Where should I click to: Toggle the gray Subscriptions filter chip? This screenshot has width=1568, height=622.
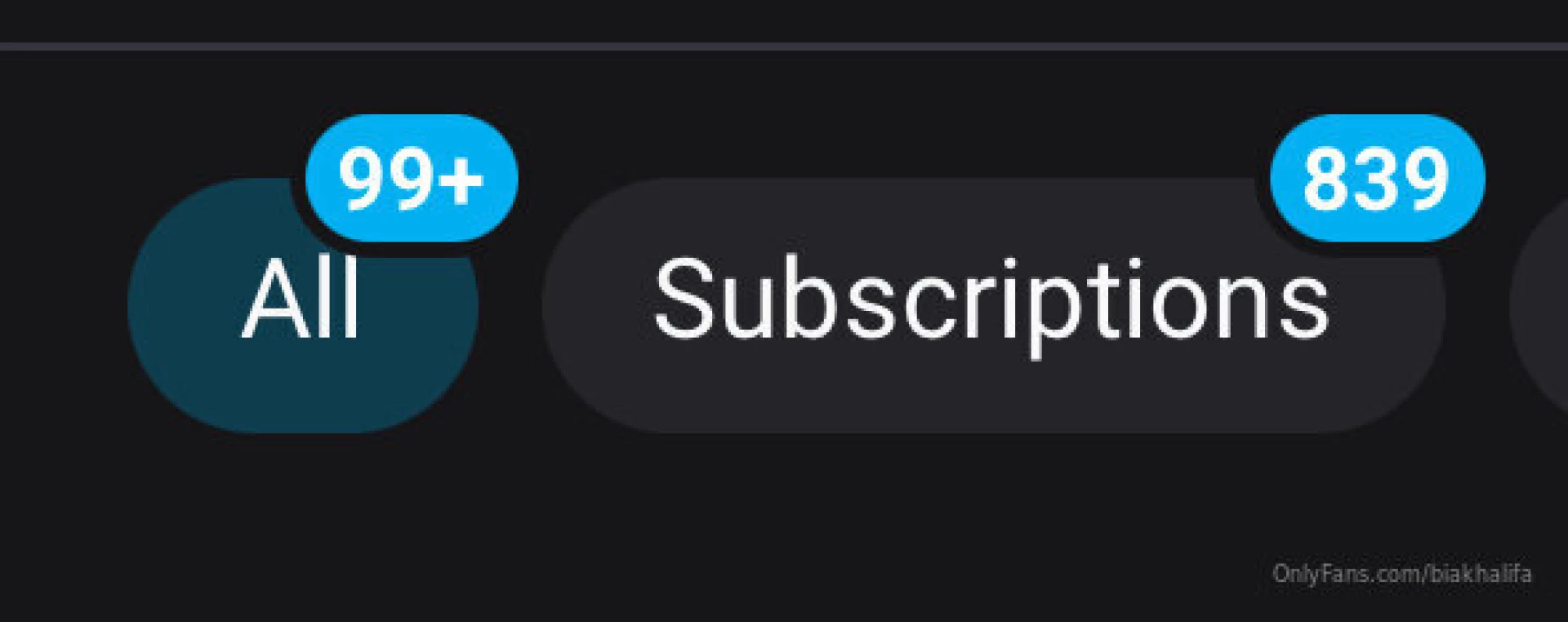click(993, 306)
